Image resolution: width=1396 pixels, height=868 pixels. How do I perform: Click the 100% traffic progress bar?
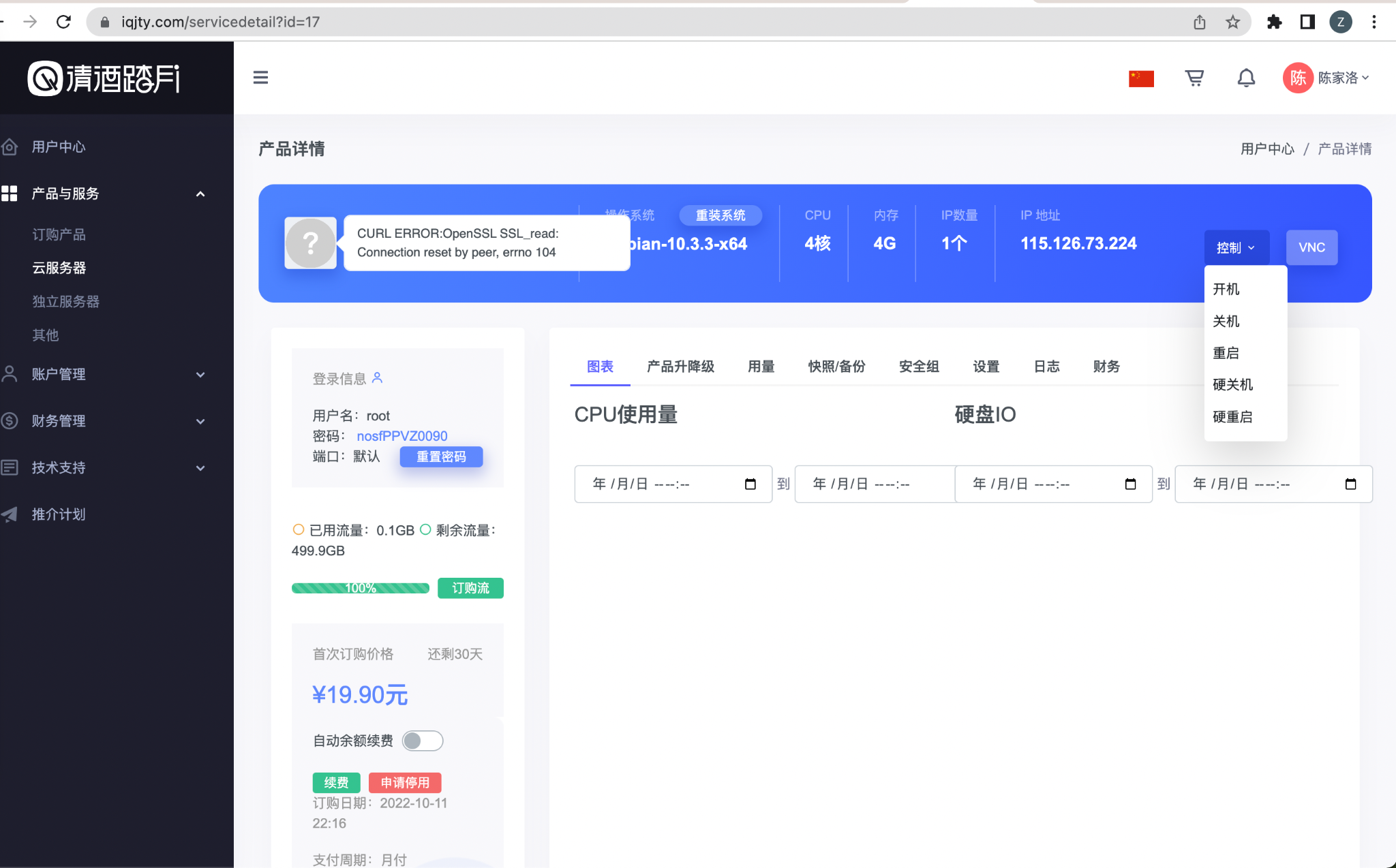pos(360,588)
